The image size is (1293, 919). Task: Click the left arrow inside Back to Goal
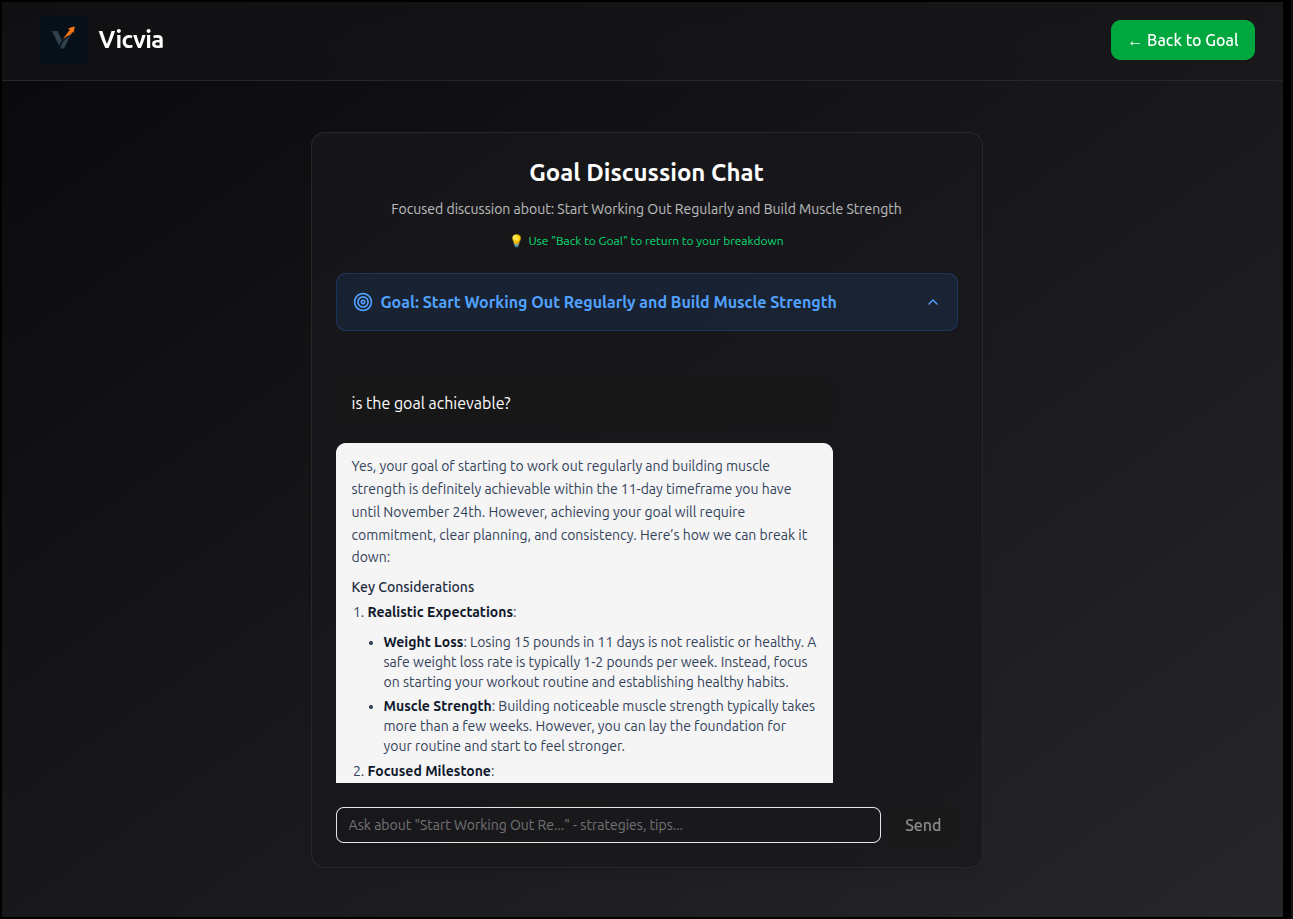(x=1137, y=40)
